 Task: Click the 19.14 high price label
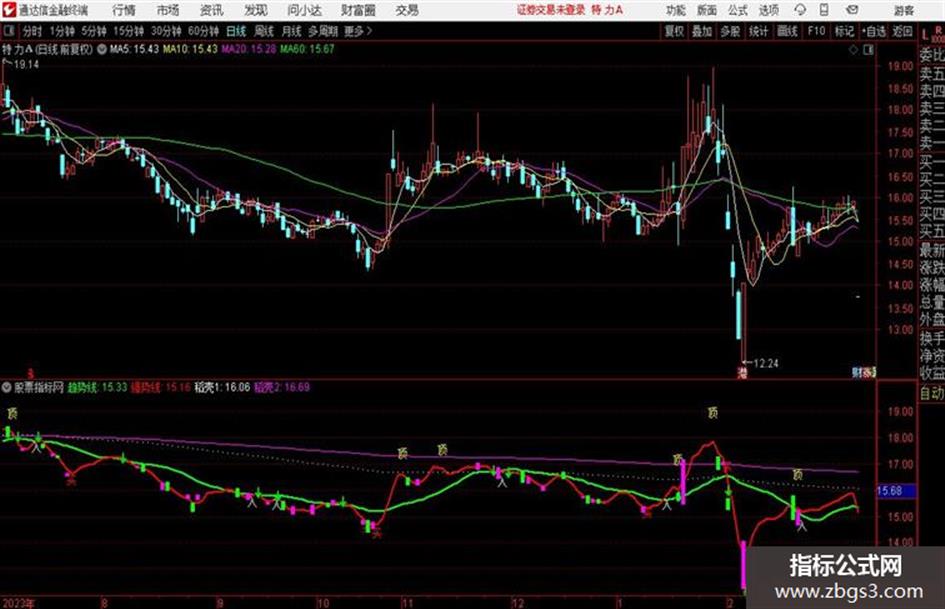pyautogui.click(x=26, y=65)
